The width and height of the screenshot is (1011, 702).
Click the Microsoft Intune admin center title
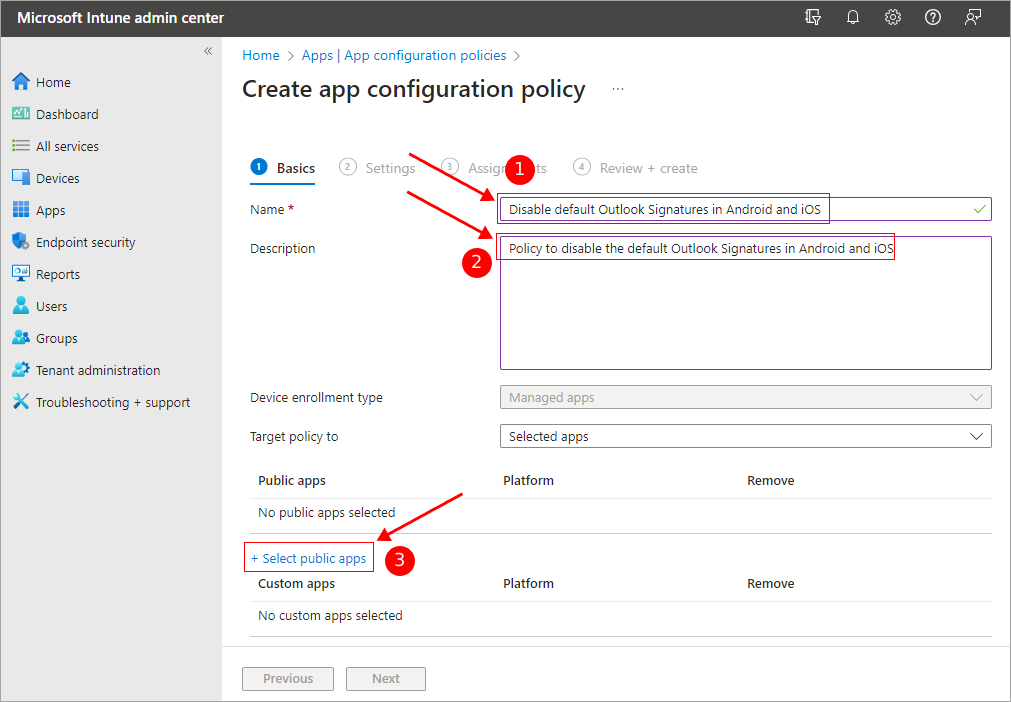coord(121,17)
